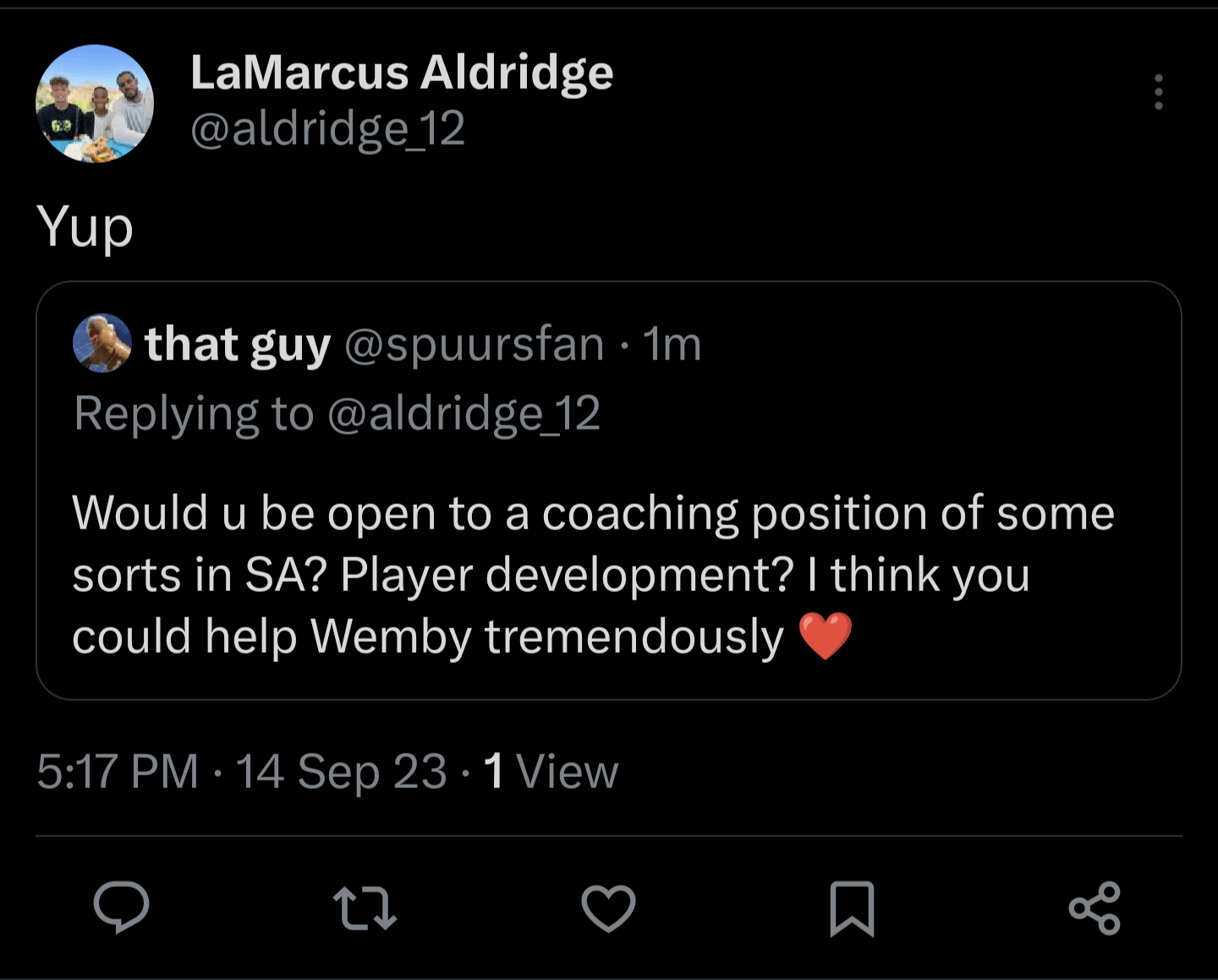
Task: Open the three-dot more options menu
Action: point(1158,92)
